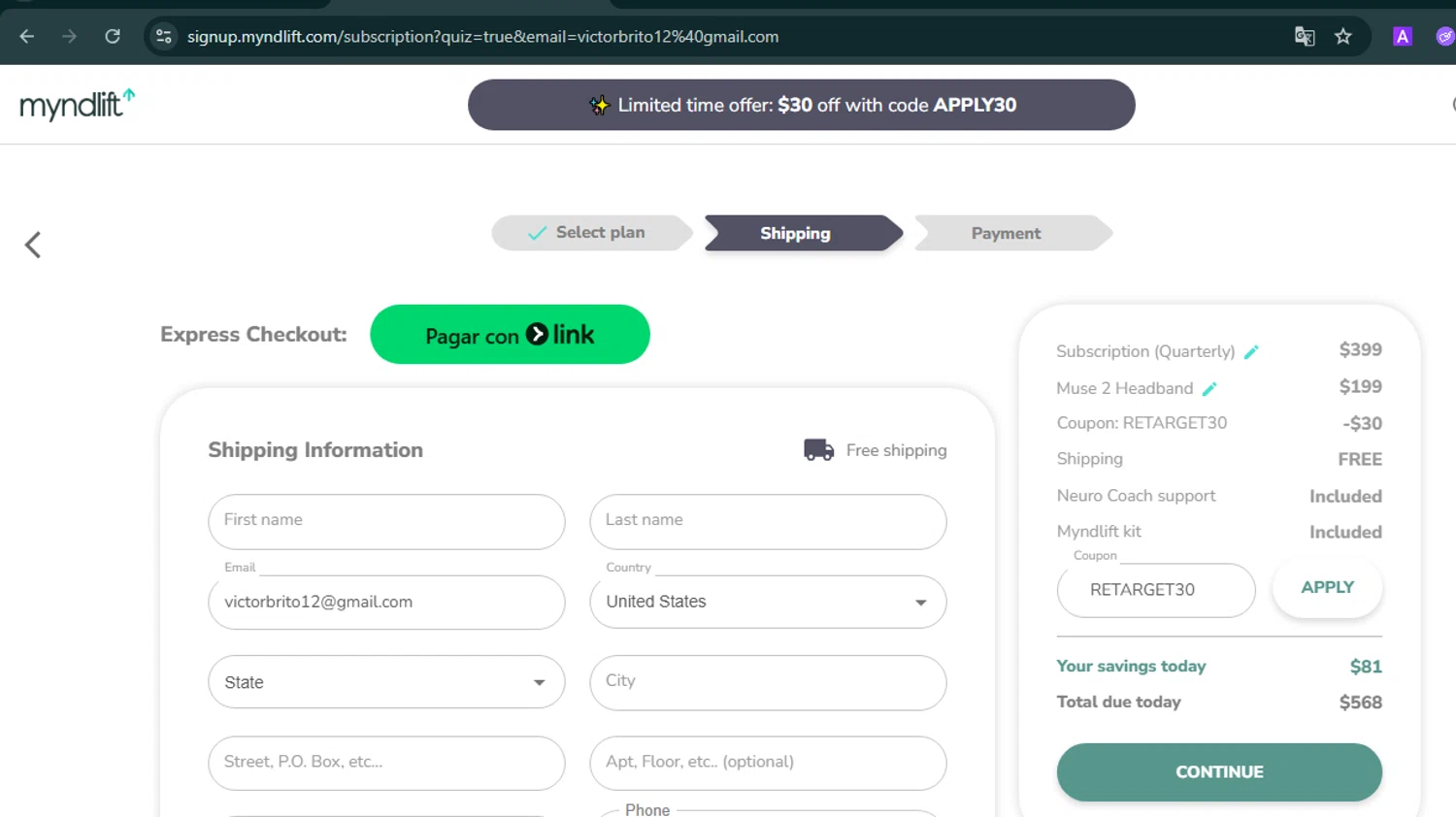
Task: Click the Shipping Information heading
Action: click(315, 450)
